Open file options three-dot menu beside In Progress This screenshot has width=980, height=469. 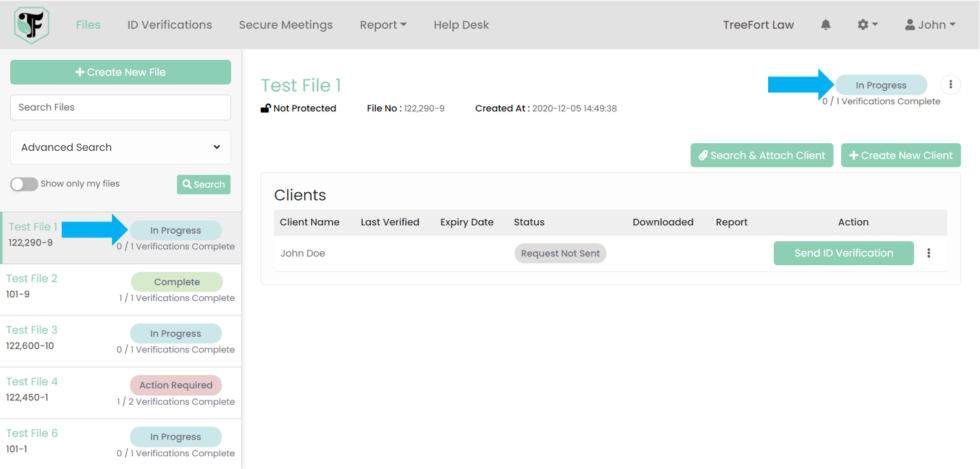950,85
